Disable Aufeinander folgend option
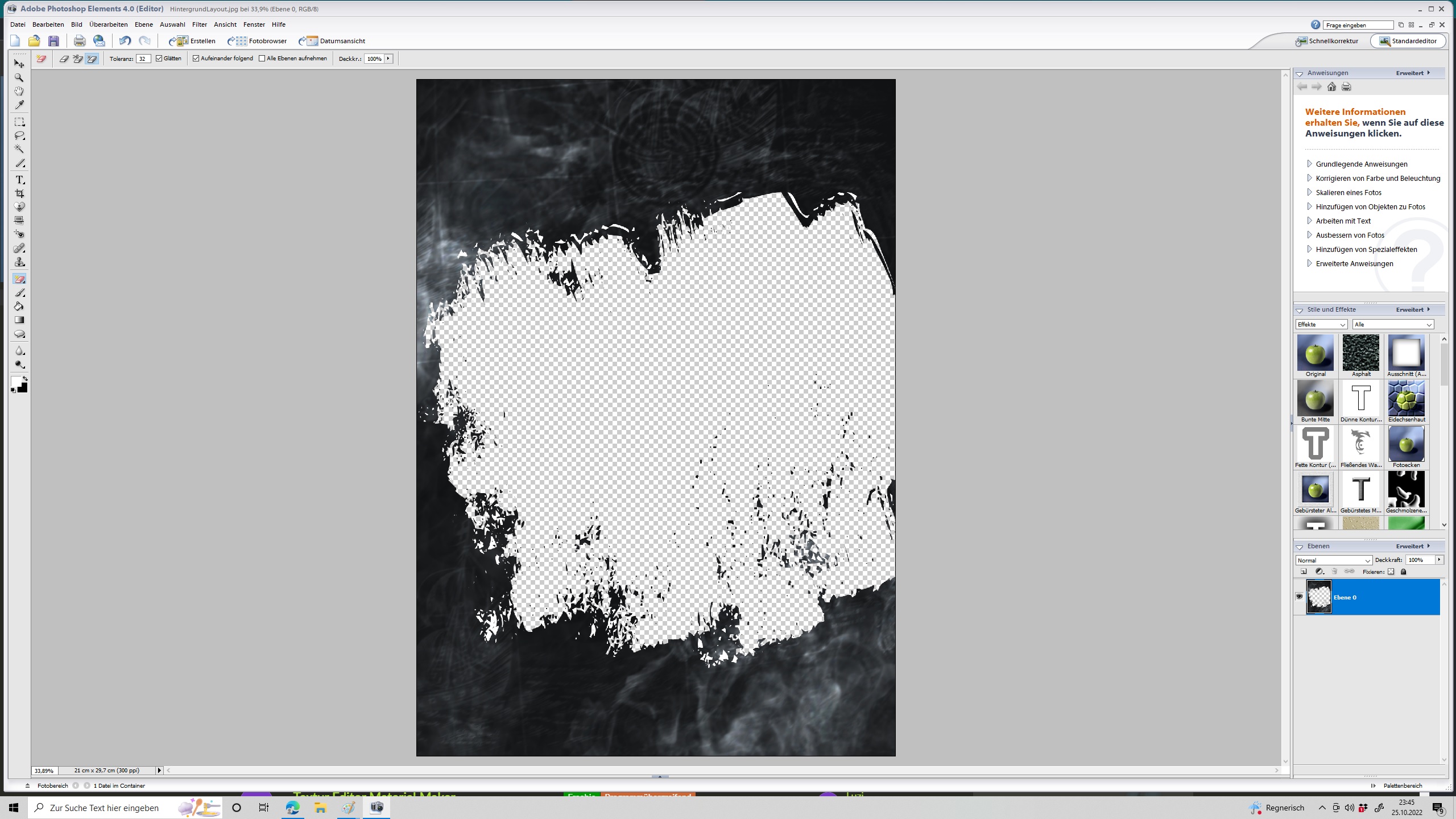Viewport: 1456px width, 819px height. click(196, 59)
